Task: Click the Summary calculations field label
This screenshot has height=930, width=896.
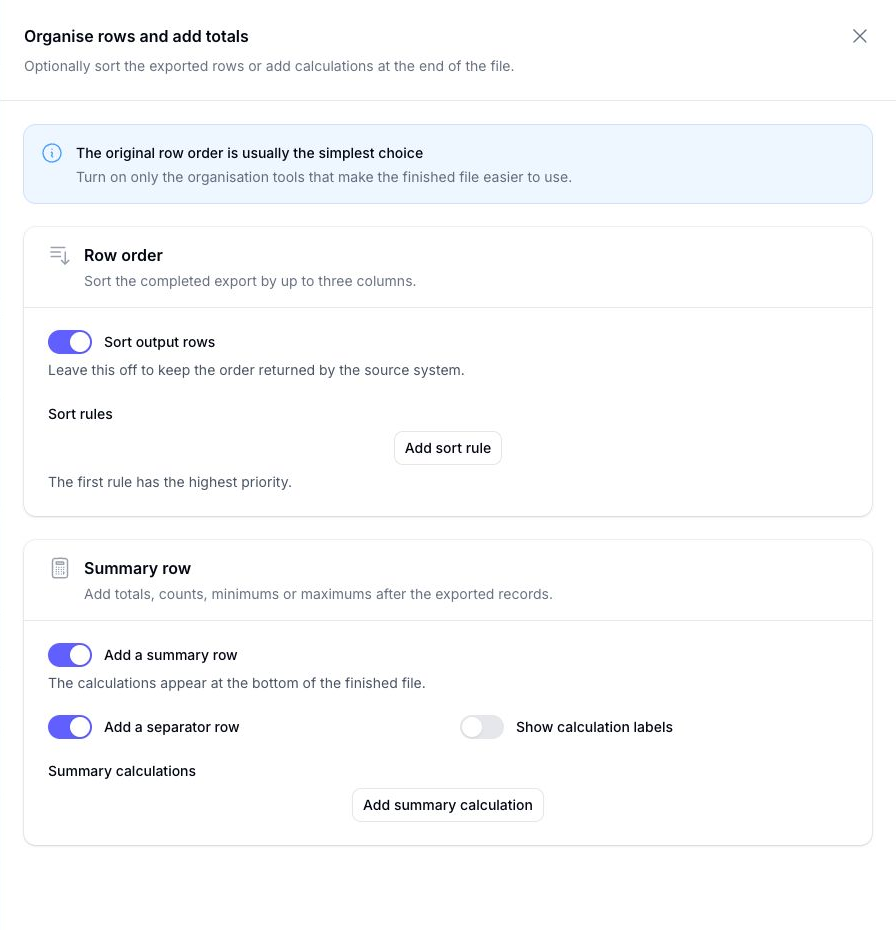Action: tap(122, 771)
